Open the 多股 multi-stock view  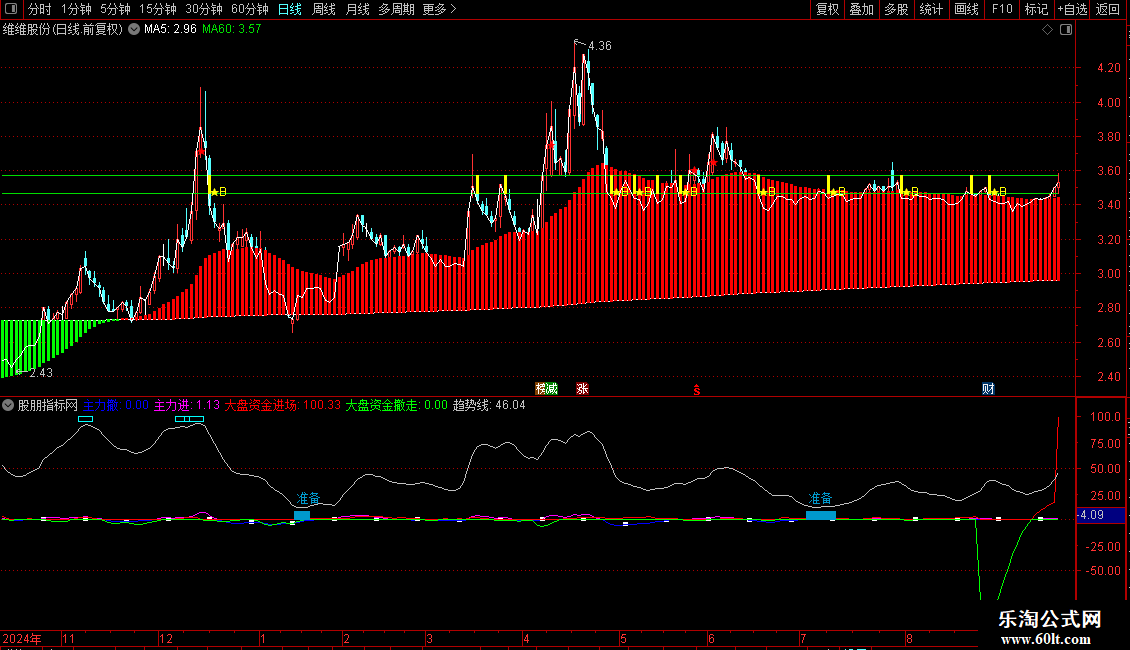[x=897, y=9]
